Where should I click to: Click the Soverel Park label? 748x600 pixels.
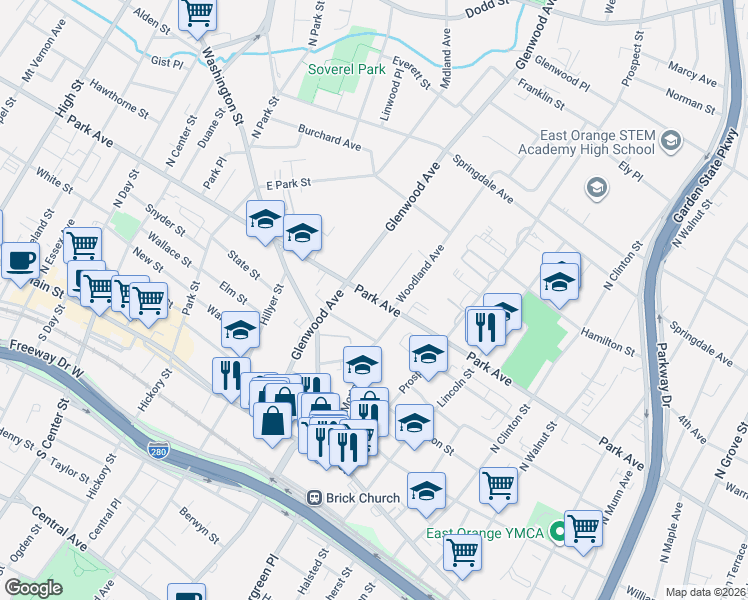(x=347, y=70)
